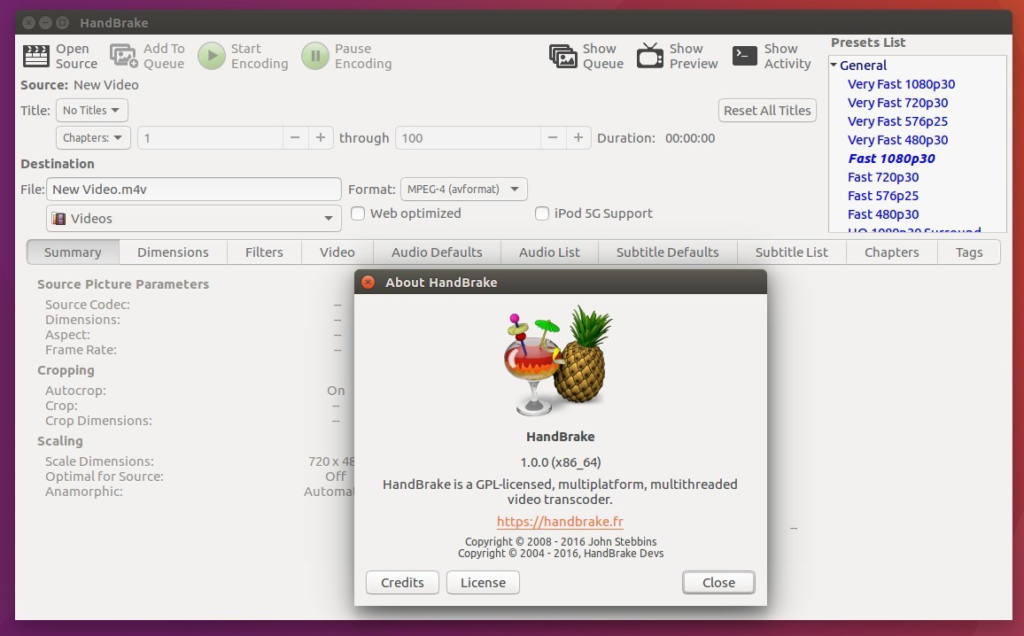Click the Show Preview icon

pos(651,57)
